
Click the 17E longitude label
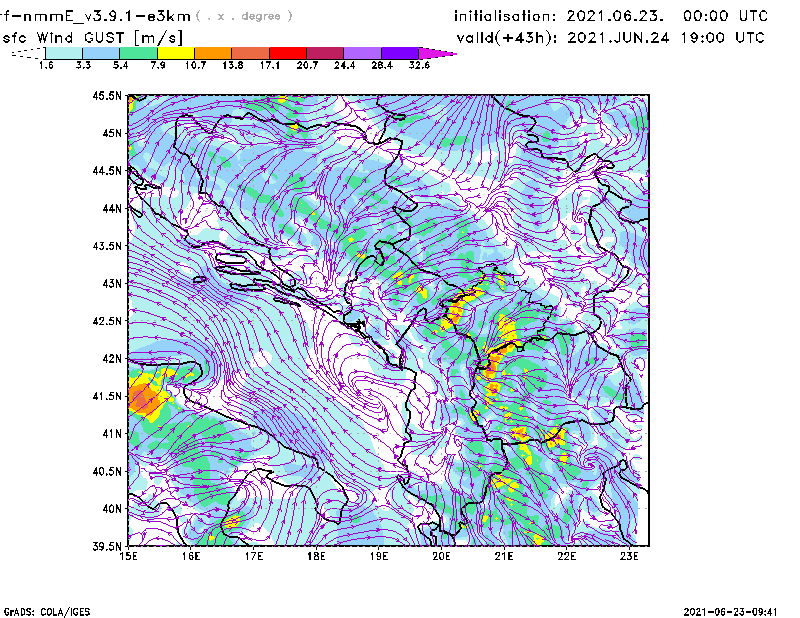[x=254, y=556]
